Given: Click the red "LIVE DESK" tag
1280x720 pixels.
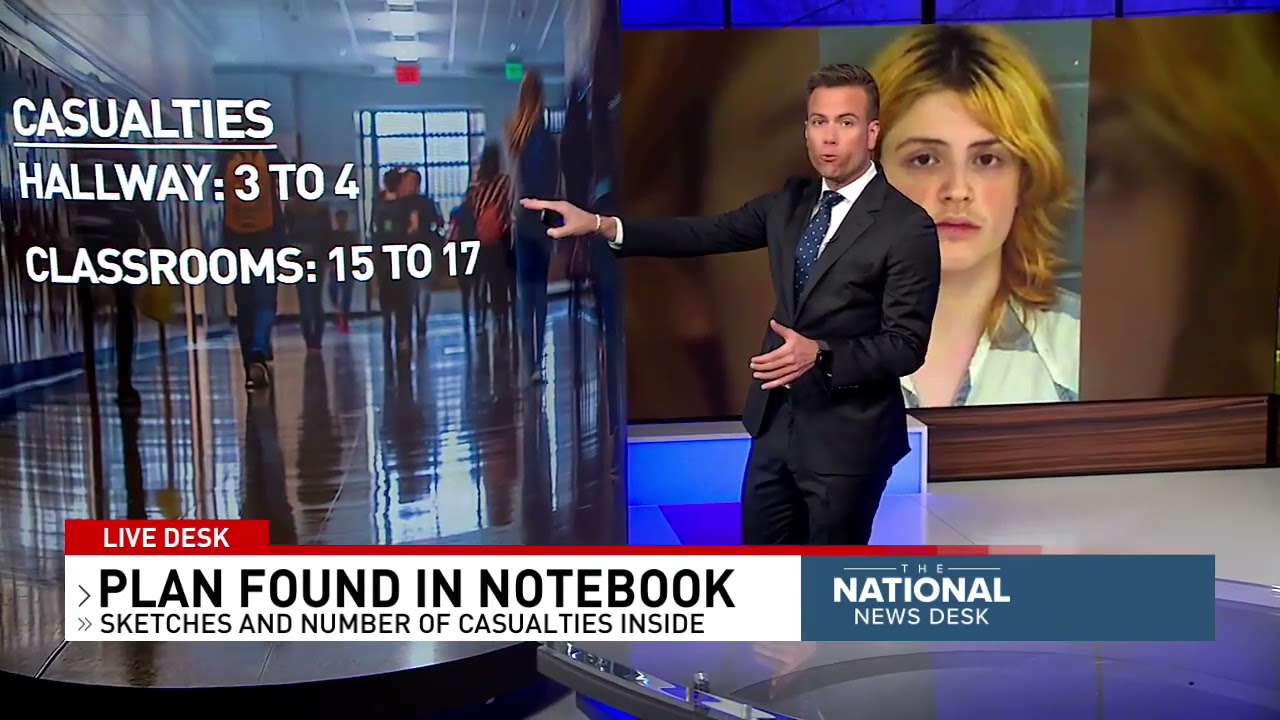Looking at the screenshot, I should click(x=166, y=537).
